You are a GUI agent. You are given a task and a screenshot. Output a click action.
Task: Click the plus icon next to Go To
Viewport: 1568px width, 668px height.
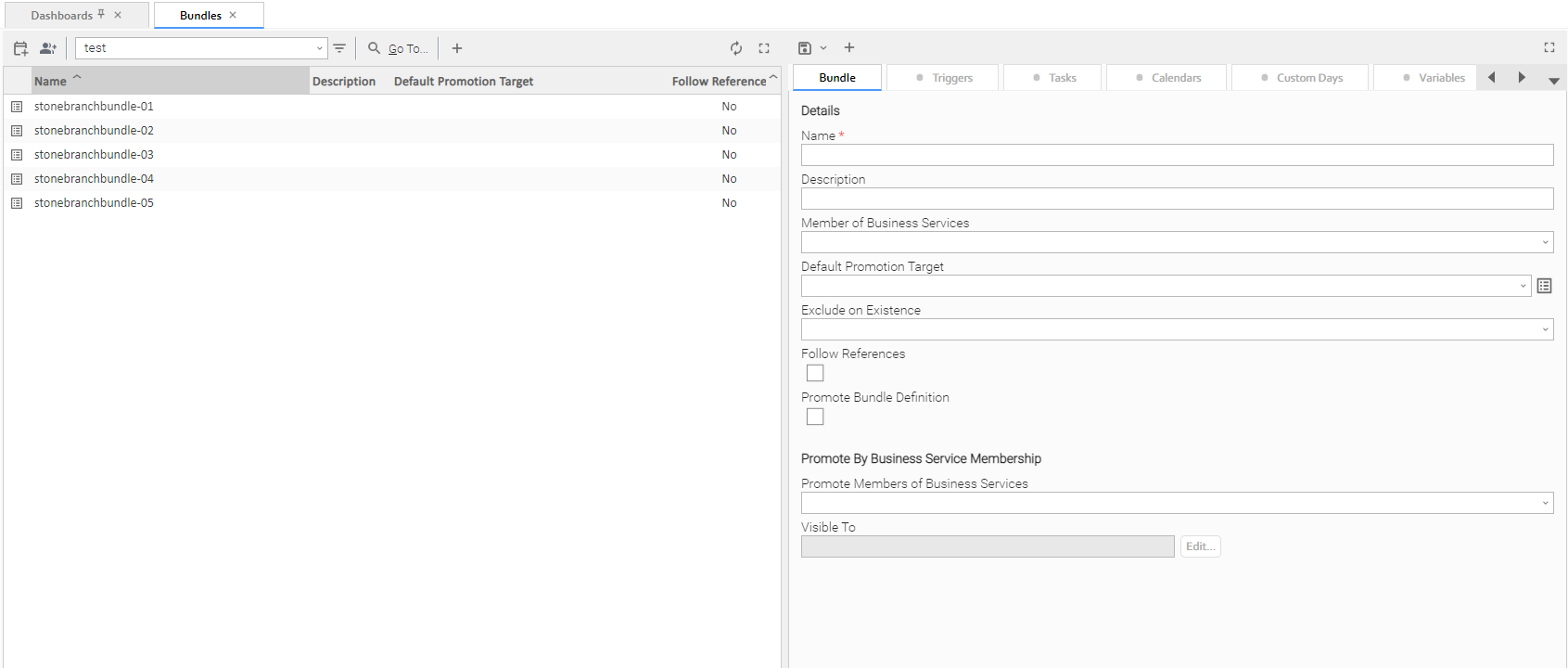coord(457,48)
